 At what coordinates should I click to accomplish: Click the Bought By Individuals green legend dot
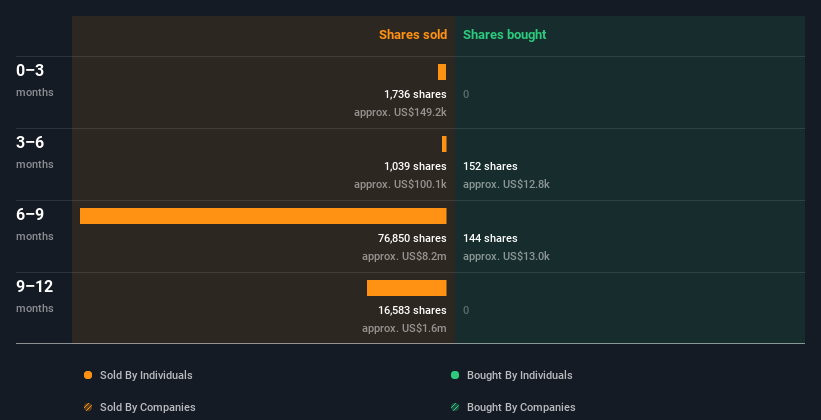coord(455,375)
